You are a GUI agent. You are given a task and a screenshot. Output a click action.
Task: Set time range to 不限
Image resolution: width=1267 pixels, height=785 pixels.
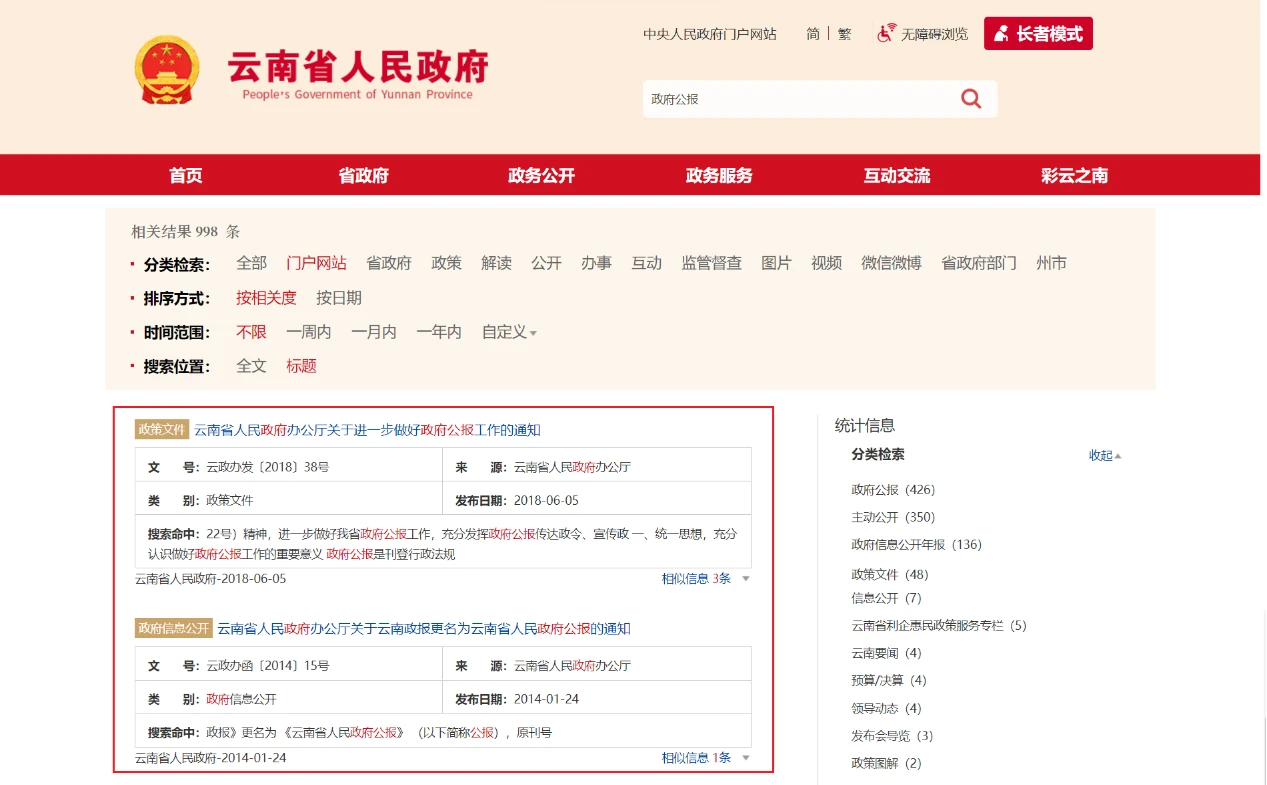(x=251, y=332)
